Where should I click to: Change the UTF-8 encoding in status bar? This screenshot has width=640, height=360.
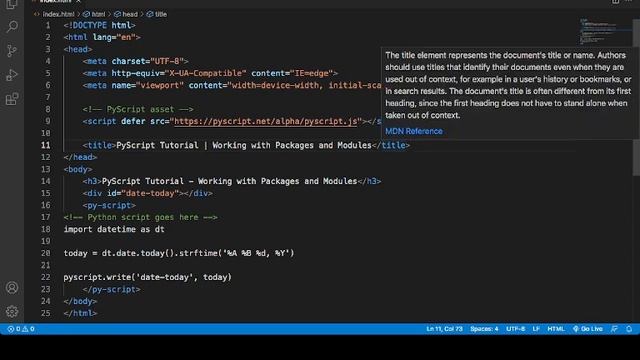click(516, 329)
